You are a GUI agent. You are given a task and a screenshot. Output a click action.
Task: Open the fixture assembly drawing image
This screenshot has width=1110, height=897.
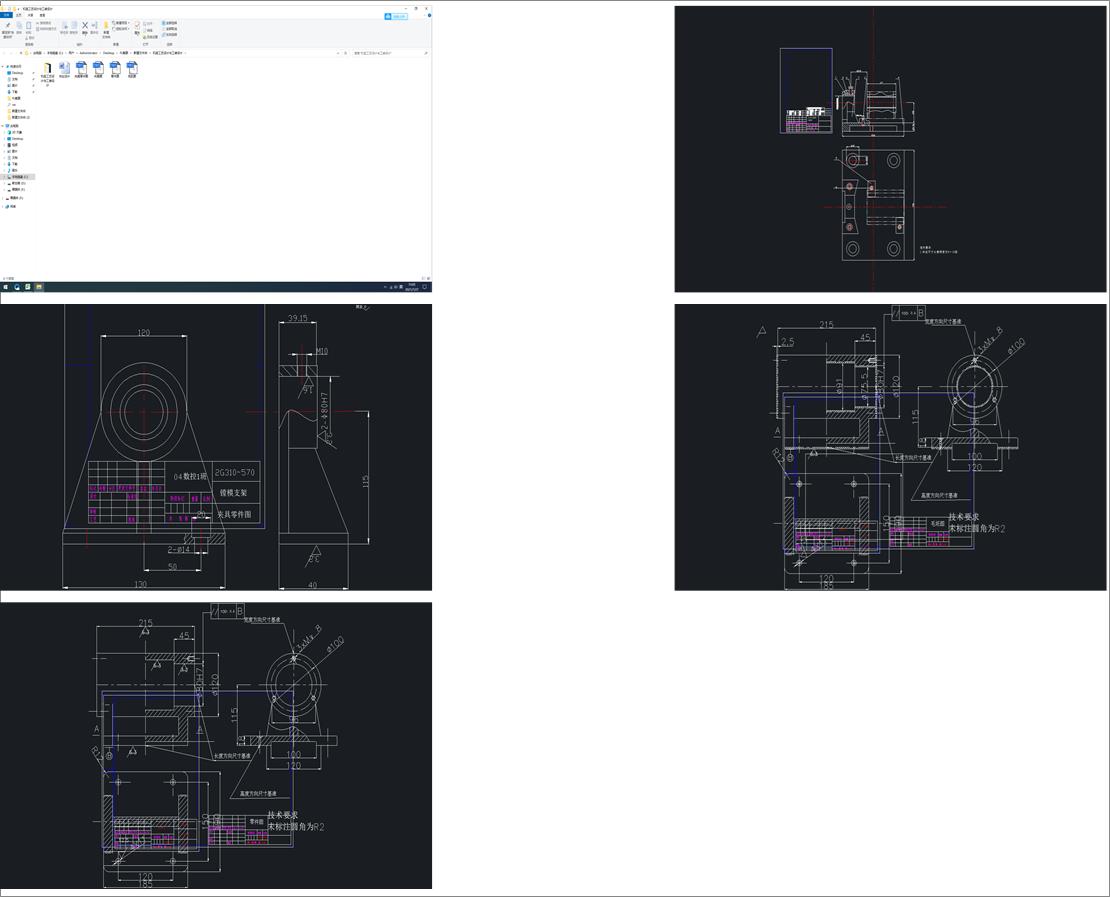[890, 149]
